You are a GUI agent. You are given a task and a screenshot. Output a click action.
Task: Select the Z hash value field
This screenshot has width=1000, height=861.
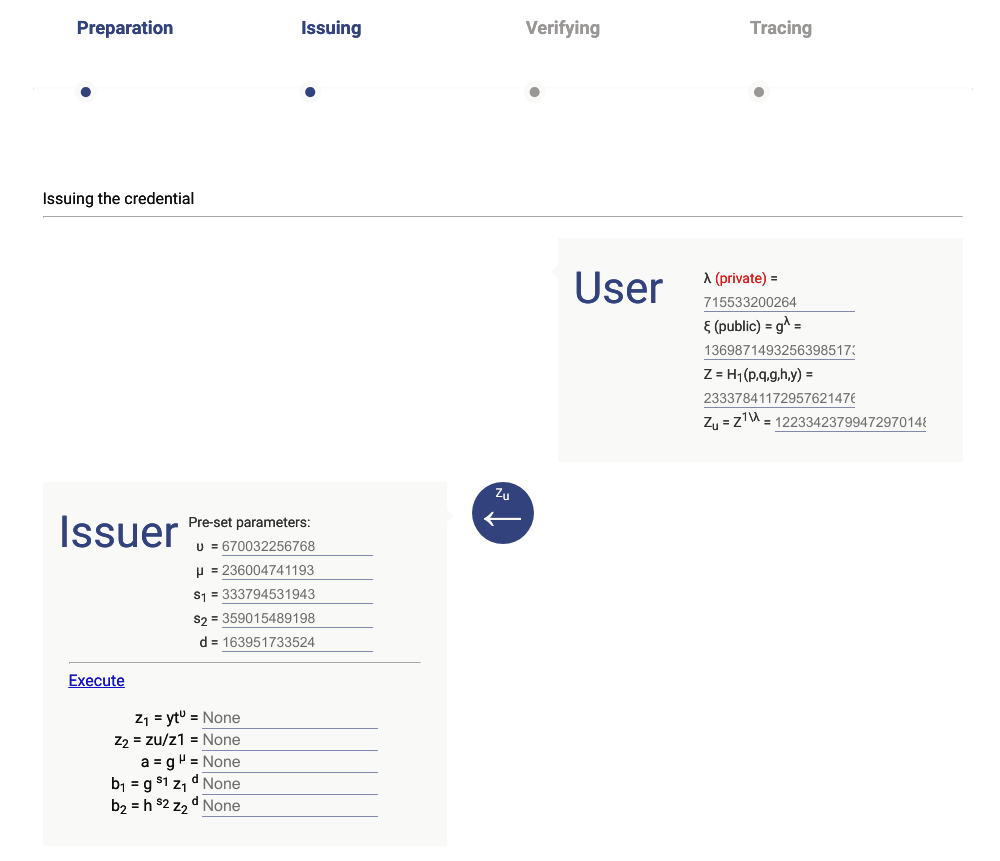click(x=779, y=398)
